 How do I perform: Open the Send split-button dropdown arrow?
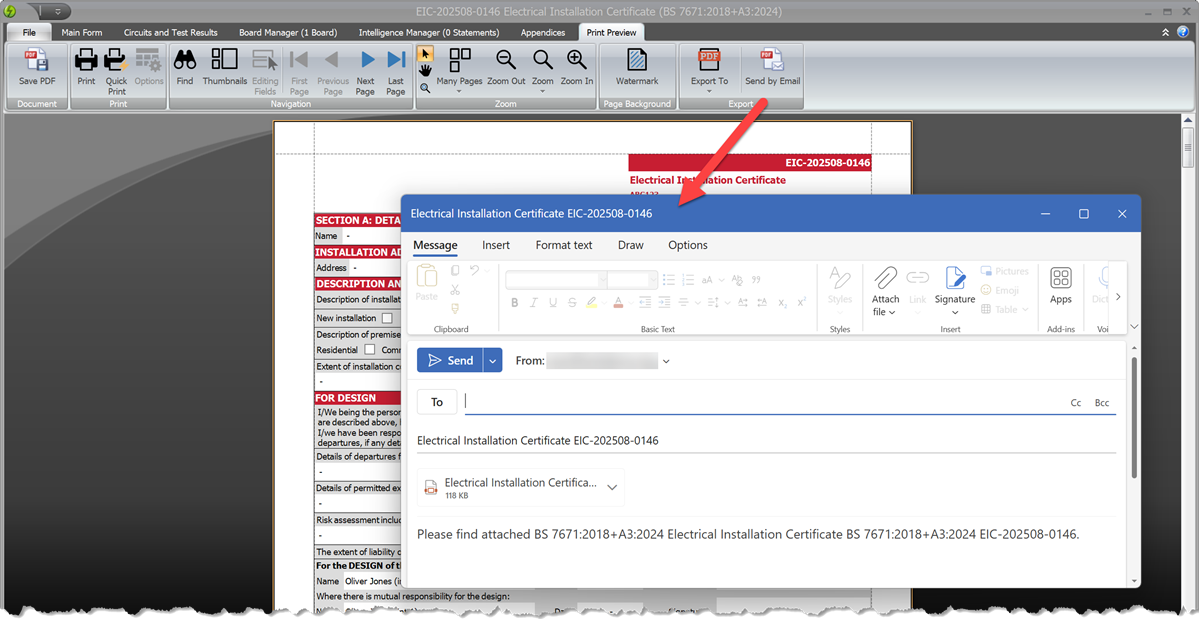[x=491, y=360]
